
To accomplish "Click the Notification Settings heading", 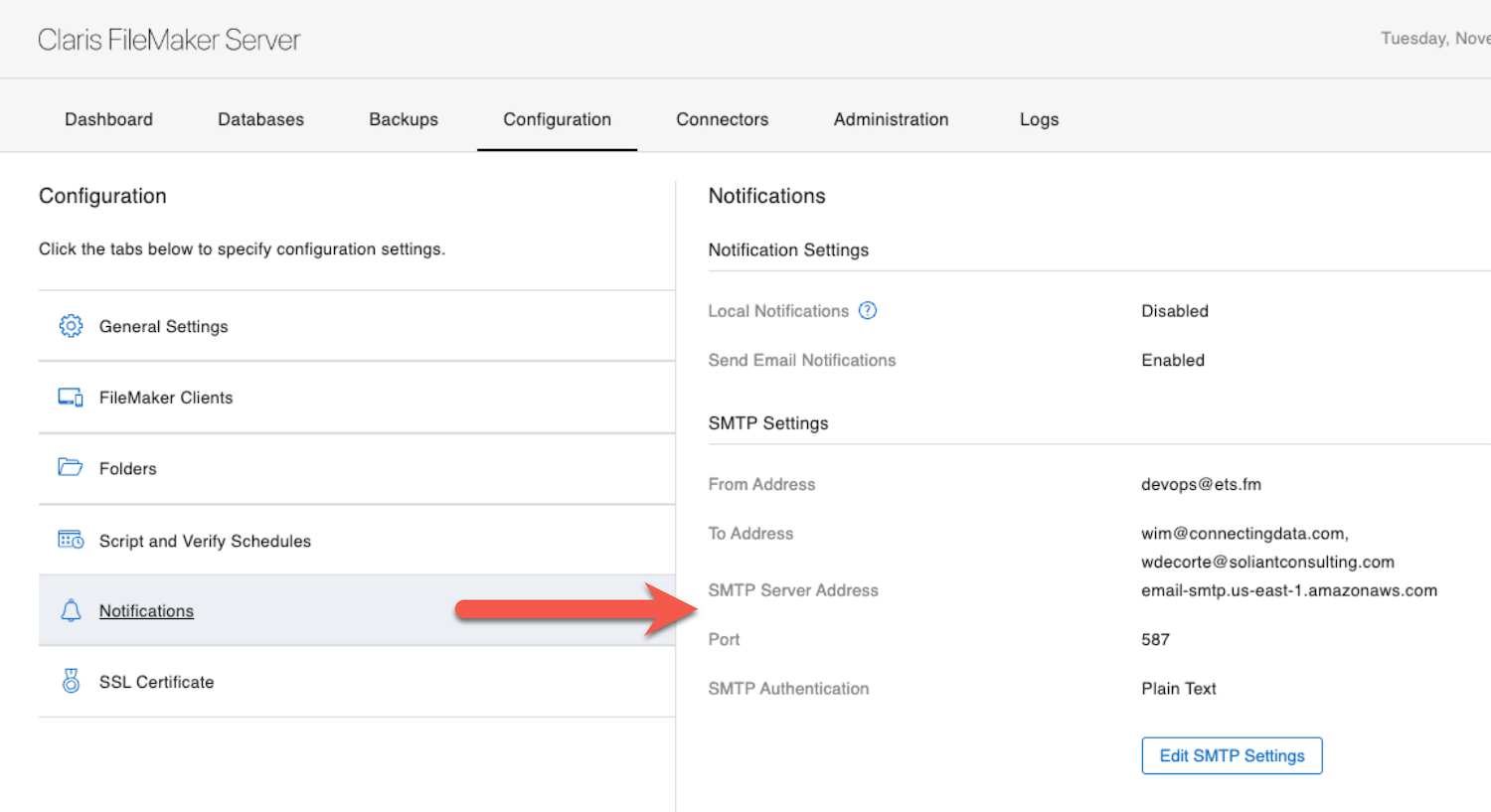I will (x=788, y=250).
